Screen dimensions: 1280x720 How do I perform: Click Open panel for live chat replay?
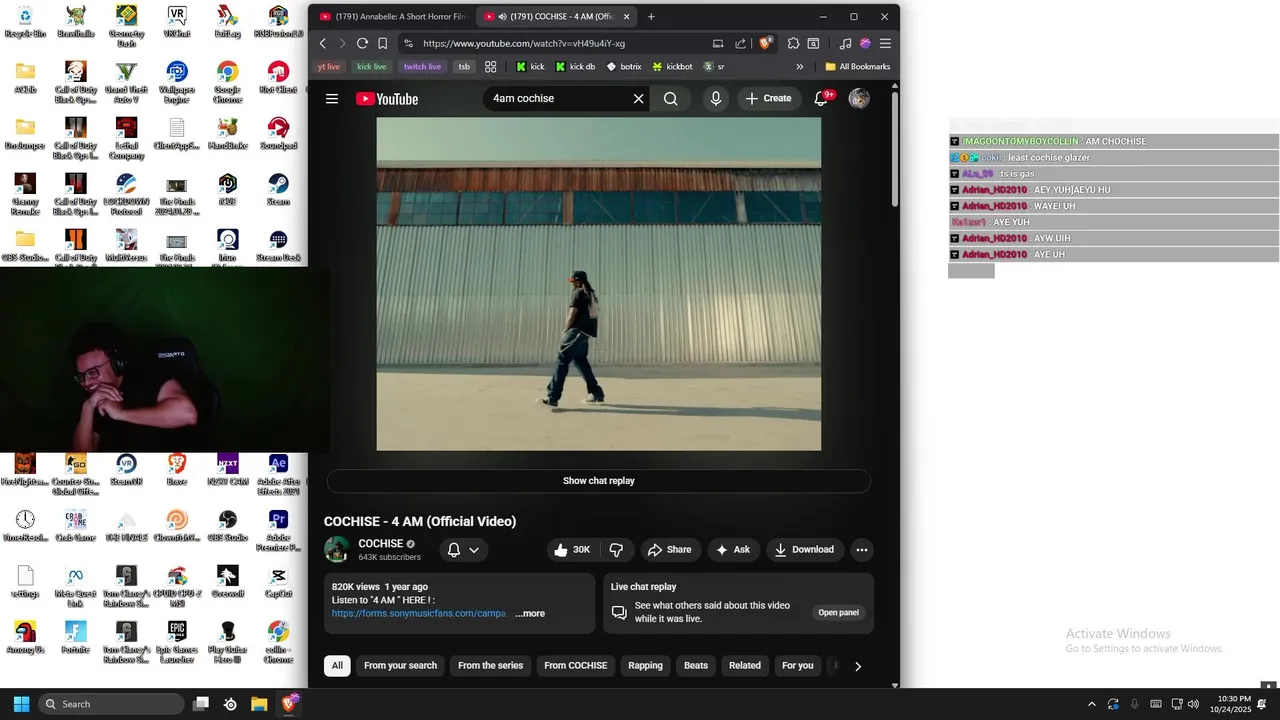pos(838,613)
